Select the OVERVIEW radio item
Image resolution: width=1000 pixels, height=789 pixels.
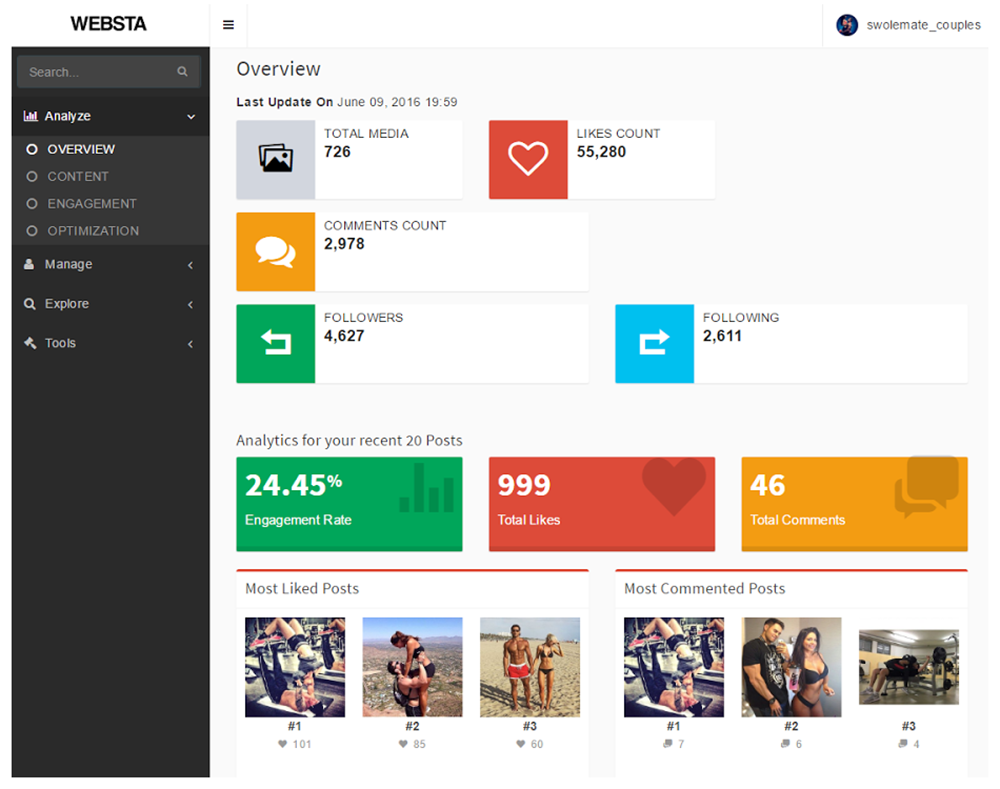tap(32, 149)
